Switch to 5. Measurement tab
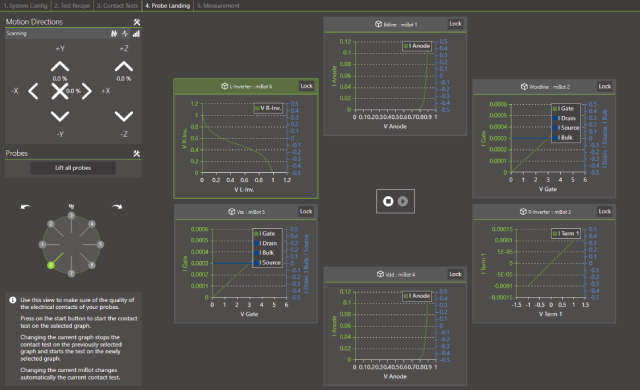This screenshot has height=390, width=640. 218,6
